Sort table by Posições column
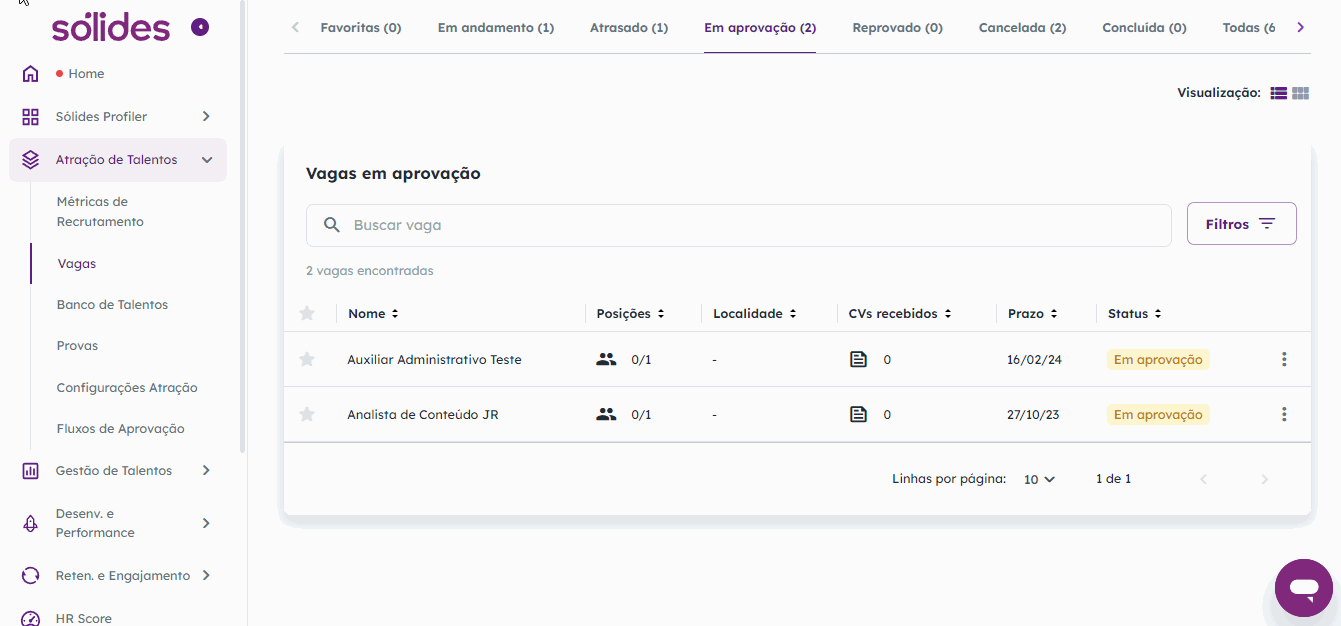Viewport: 1341px width, 626px height. (630, 314)
